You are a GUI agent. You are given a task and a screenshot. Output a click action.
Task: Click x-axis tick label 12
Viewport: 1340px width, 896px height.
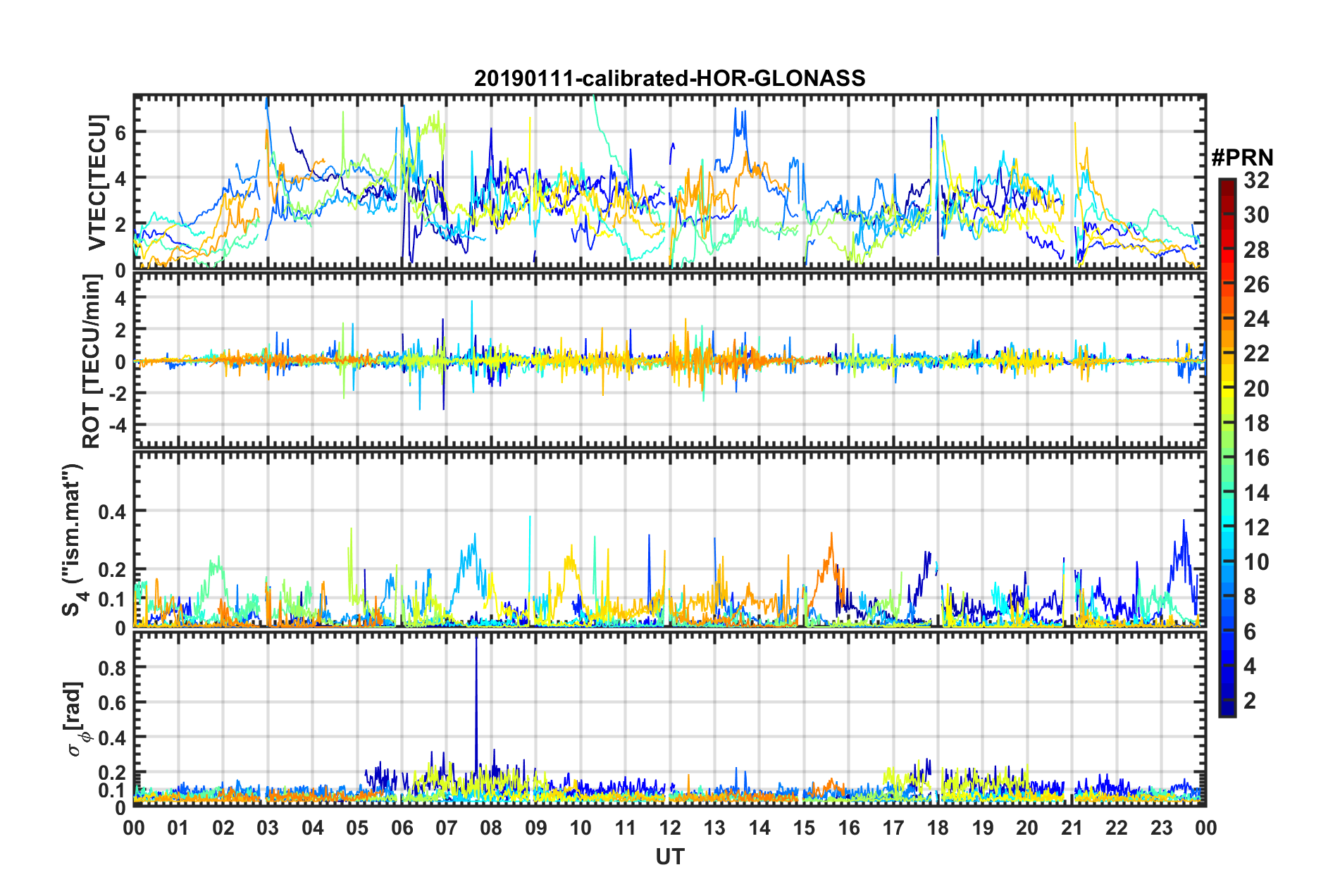coord(670,828)
